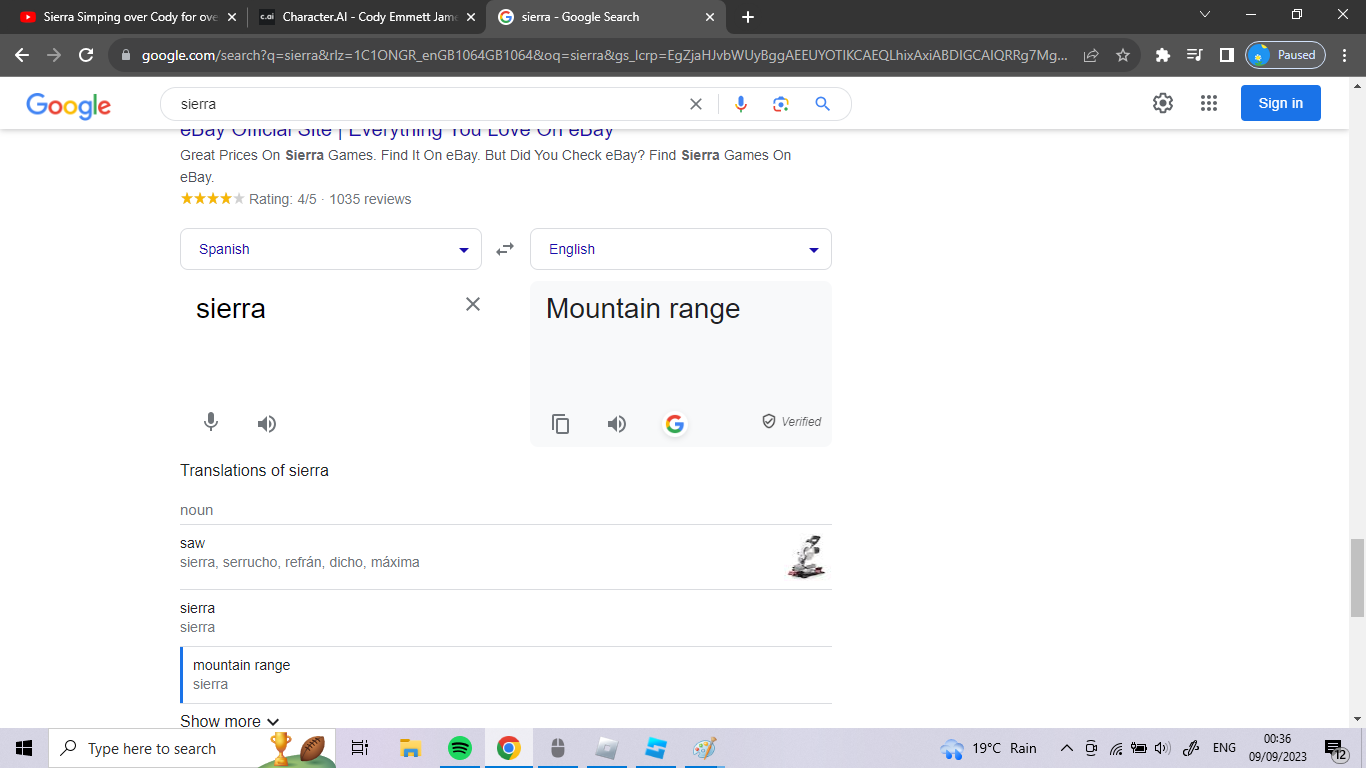Click the browser address bar URL

pos(604,55)
